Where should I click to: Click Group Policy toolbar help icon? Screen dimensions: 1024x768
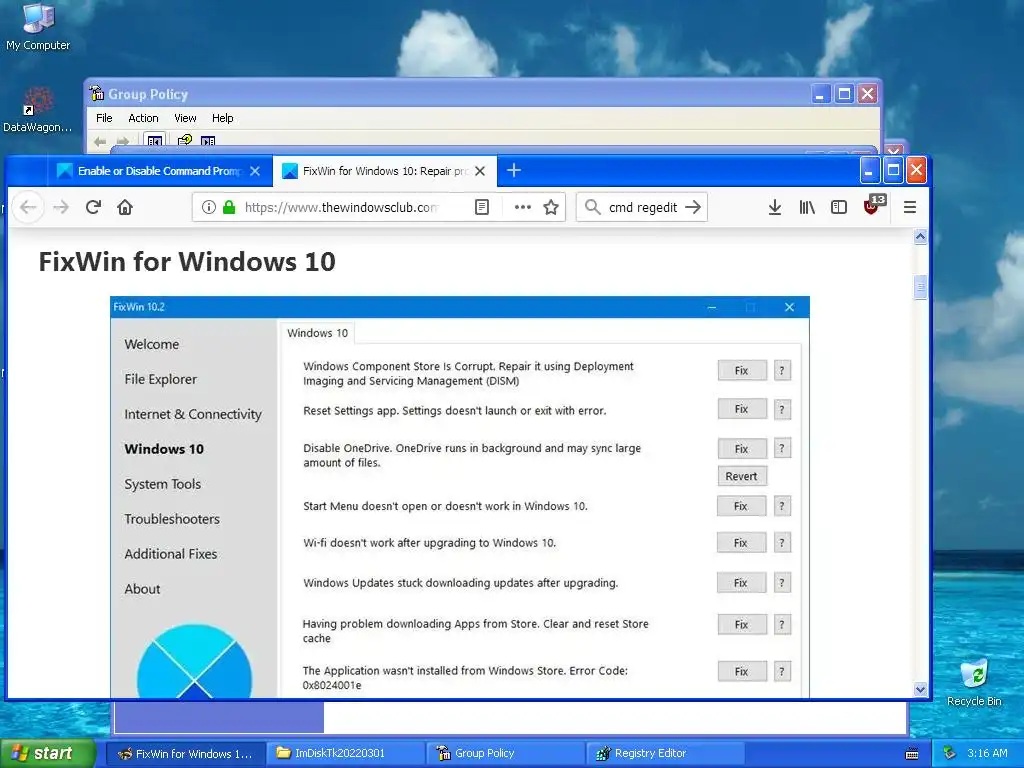click(185, 140)
